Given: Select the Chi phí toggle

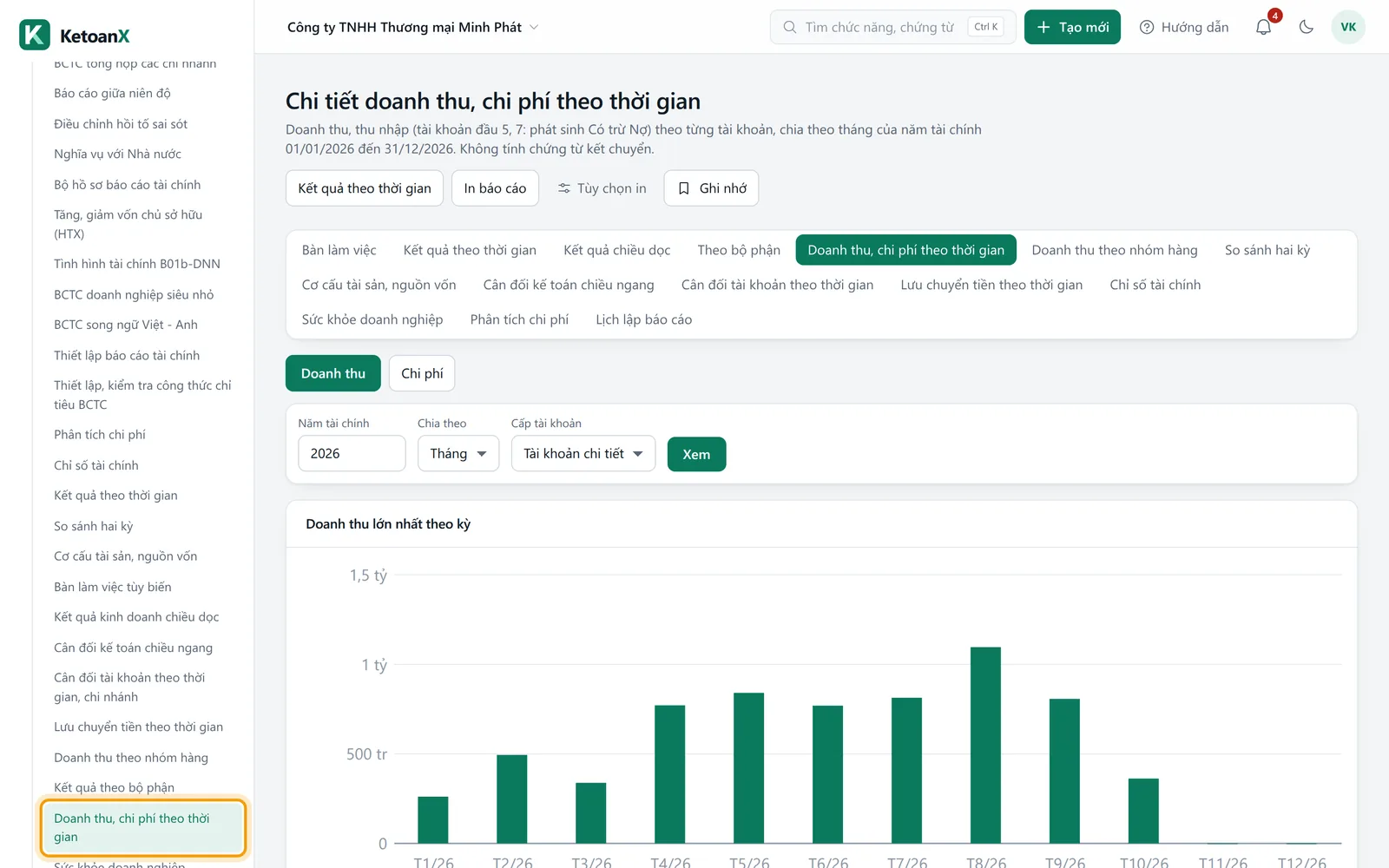Looking at the screenshot, I should [x=422, y=373].
